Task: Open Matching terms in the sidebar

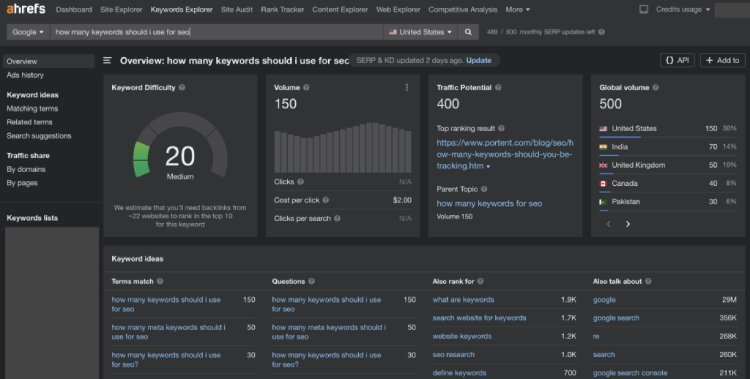Action: point(32,109)
